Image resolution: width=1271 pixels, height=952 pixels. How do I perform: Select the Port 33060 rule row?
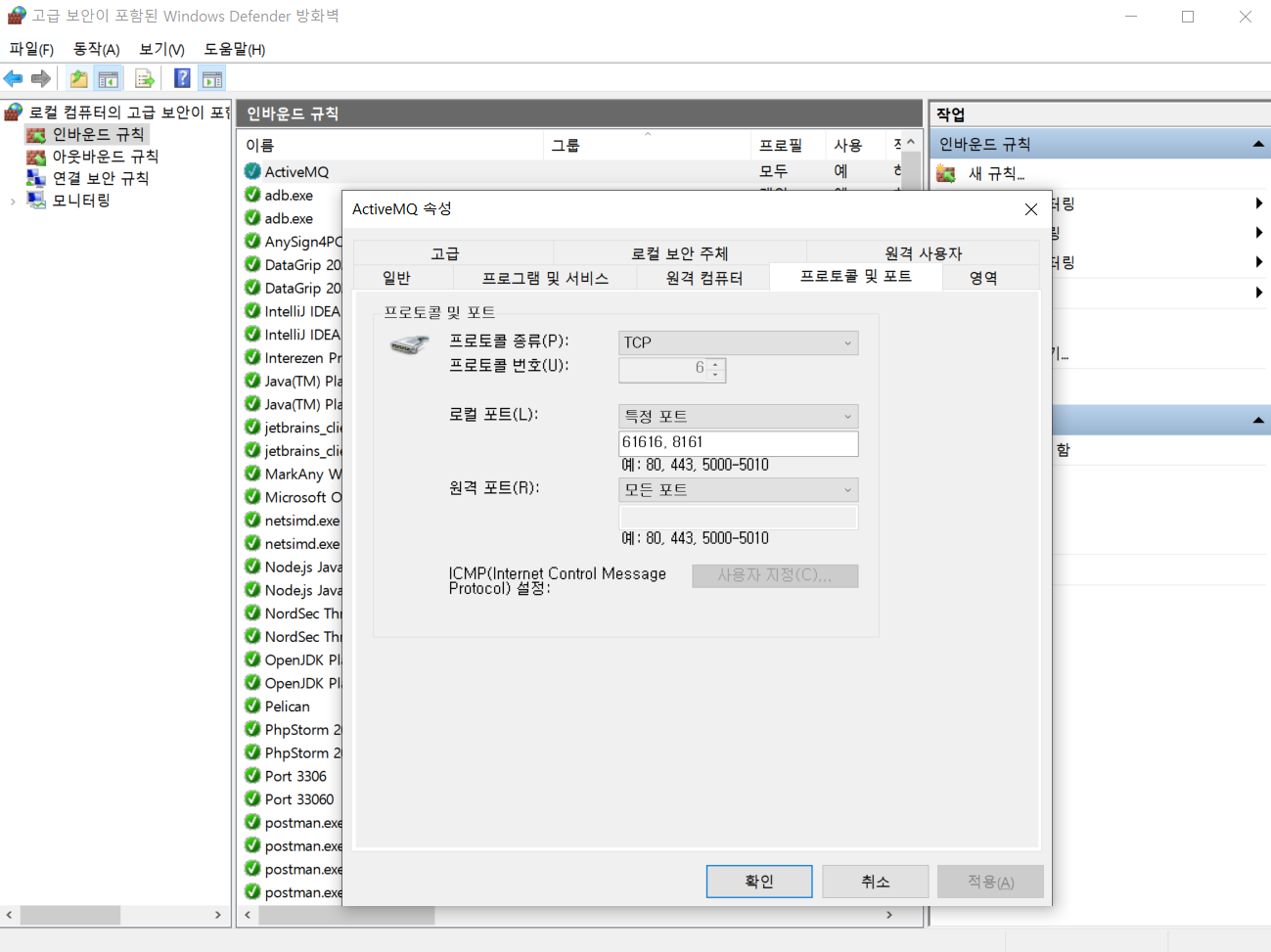coord(299,799)
